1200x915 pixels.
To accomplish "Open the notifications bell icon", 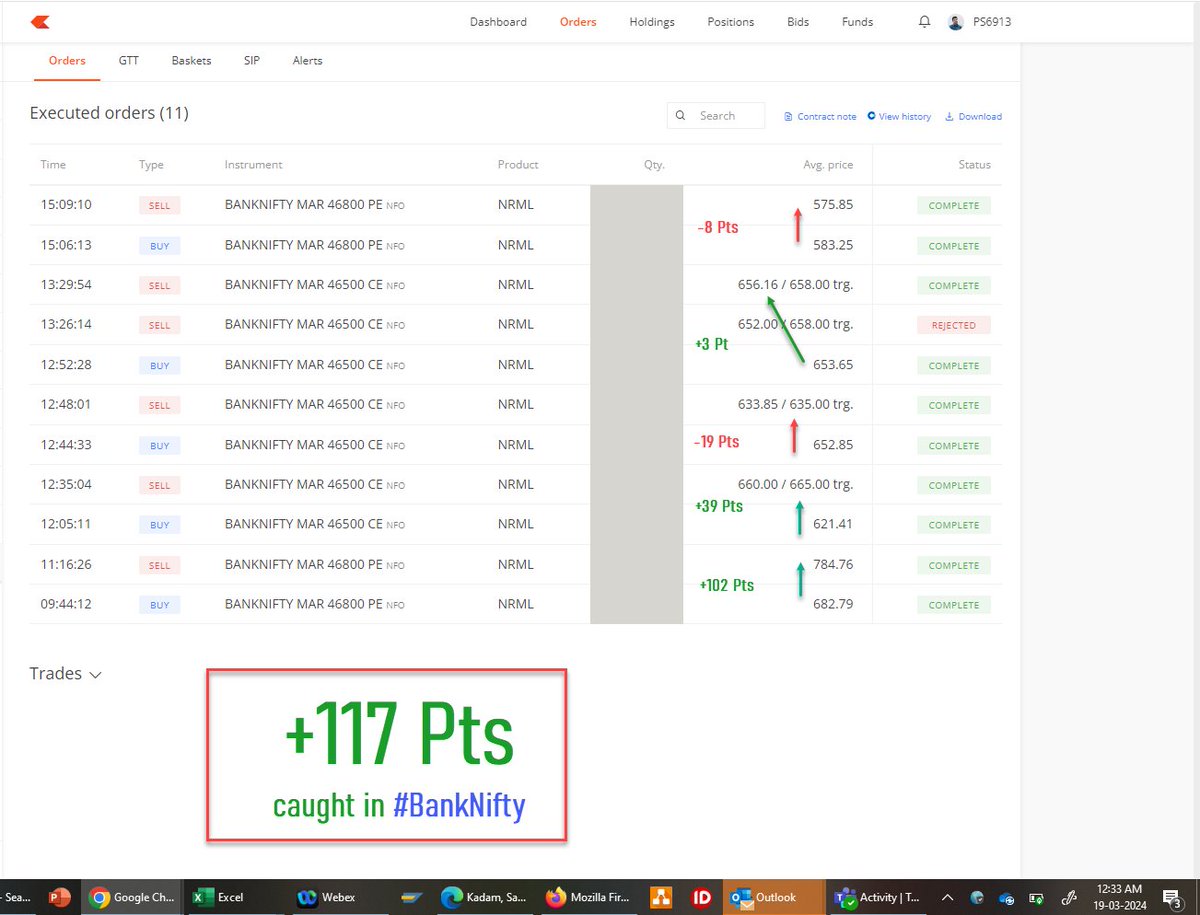I will click(x=924, y=22).
